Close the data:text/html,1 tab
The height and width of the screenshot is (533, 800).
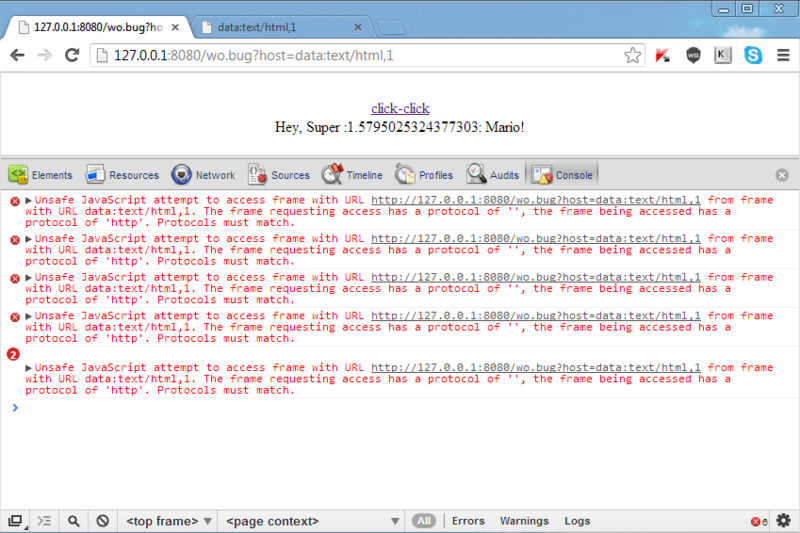358,27
